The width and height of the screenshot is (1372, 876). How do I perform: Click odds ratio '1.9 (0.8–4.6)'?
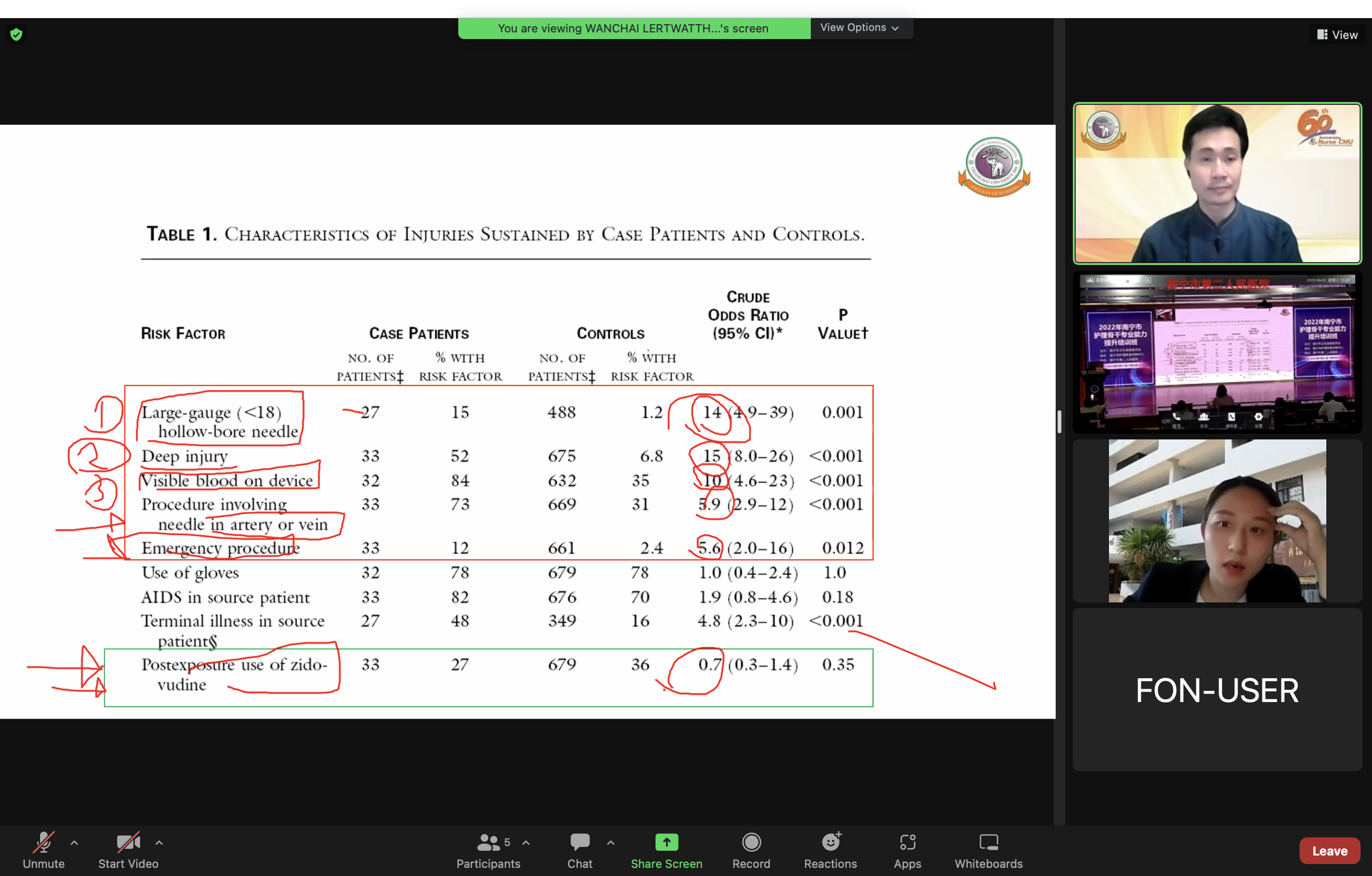747,597
